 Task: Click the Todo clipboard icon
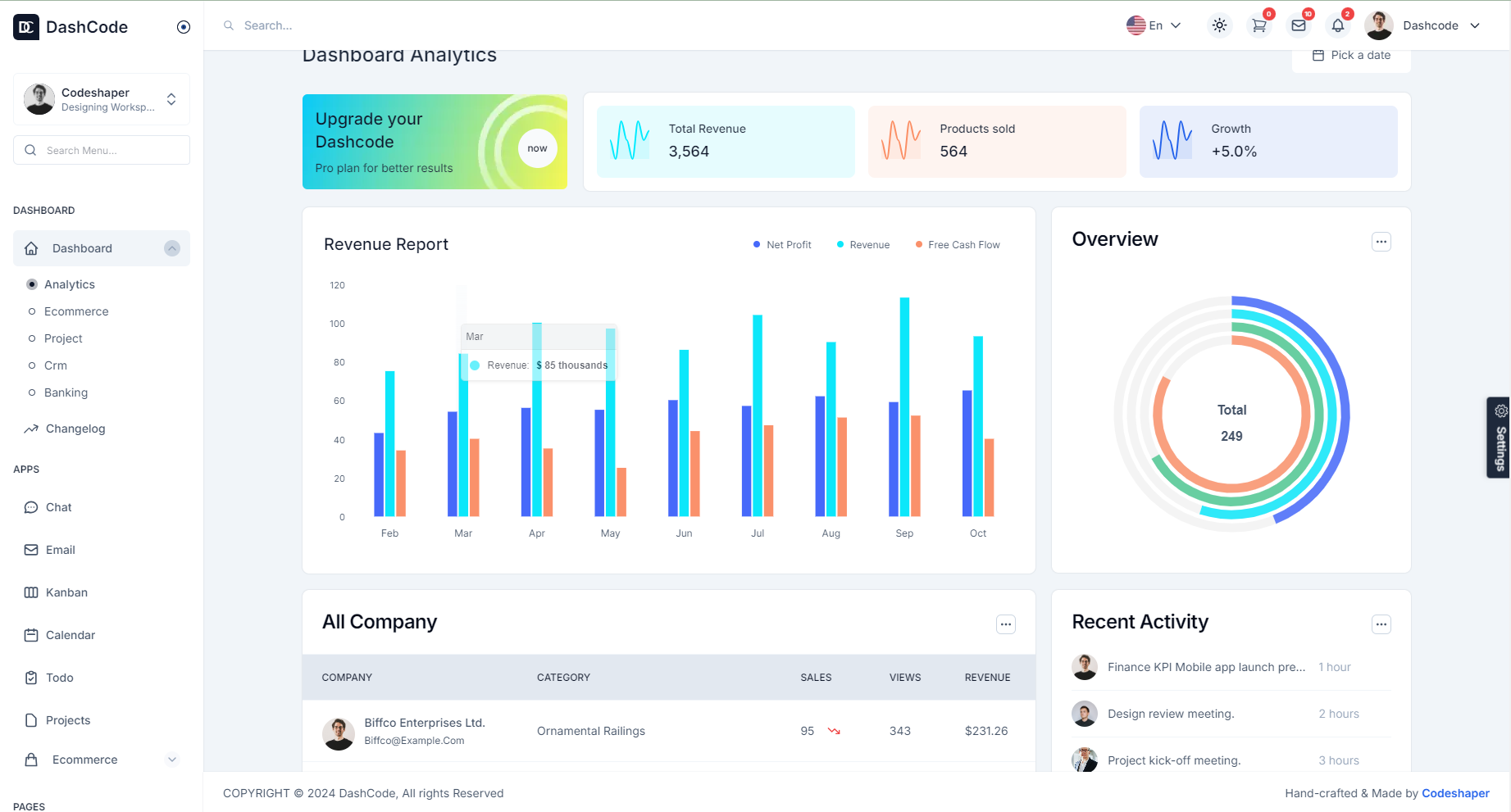pos(31,678)
